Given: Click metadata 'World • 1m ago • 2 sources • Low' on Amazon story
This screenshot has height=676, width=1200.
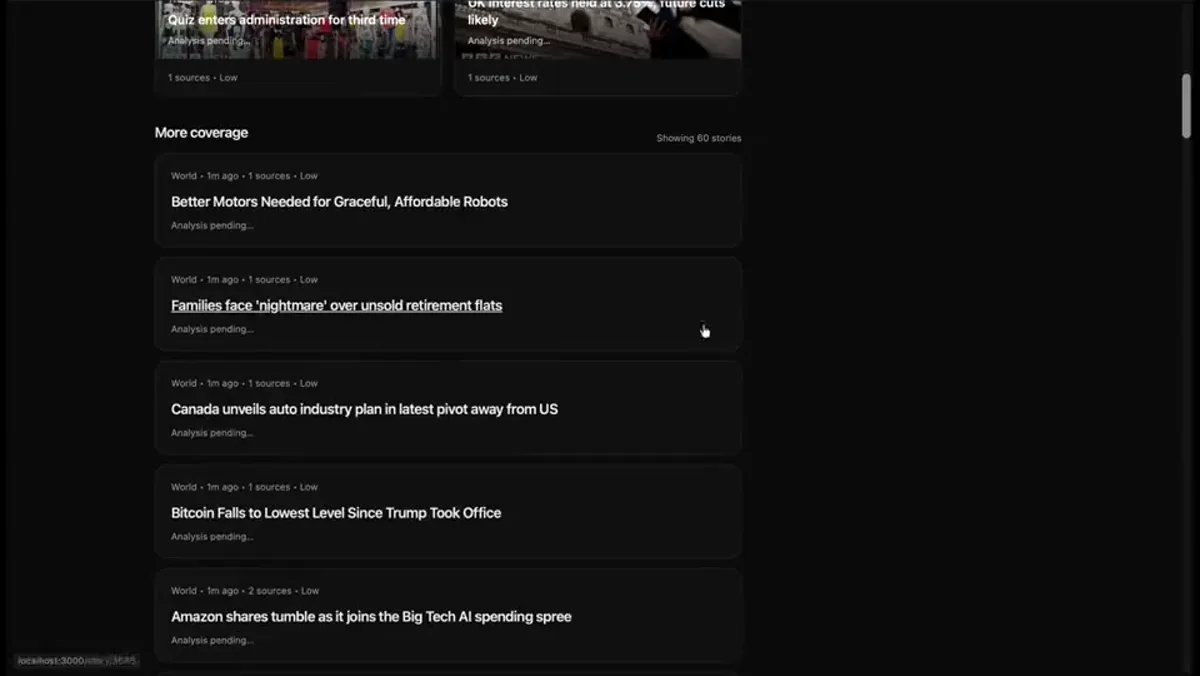Looking at the screenshot, I should click(245, 591).
